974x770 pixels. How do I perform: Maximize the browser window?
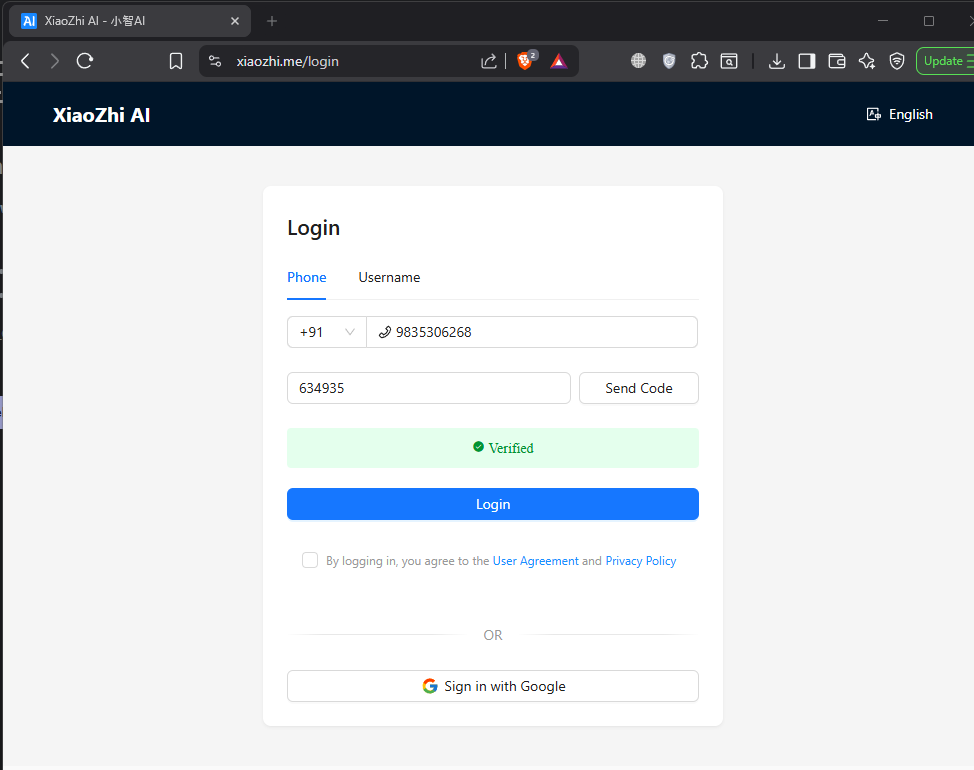point(929,20)
